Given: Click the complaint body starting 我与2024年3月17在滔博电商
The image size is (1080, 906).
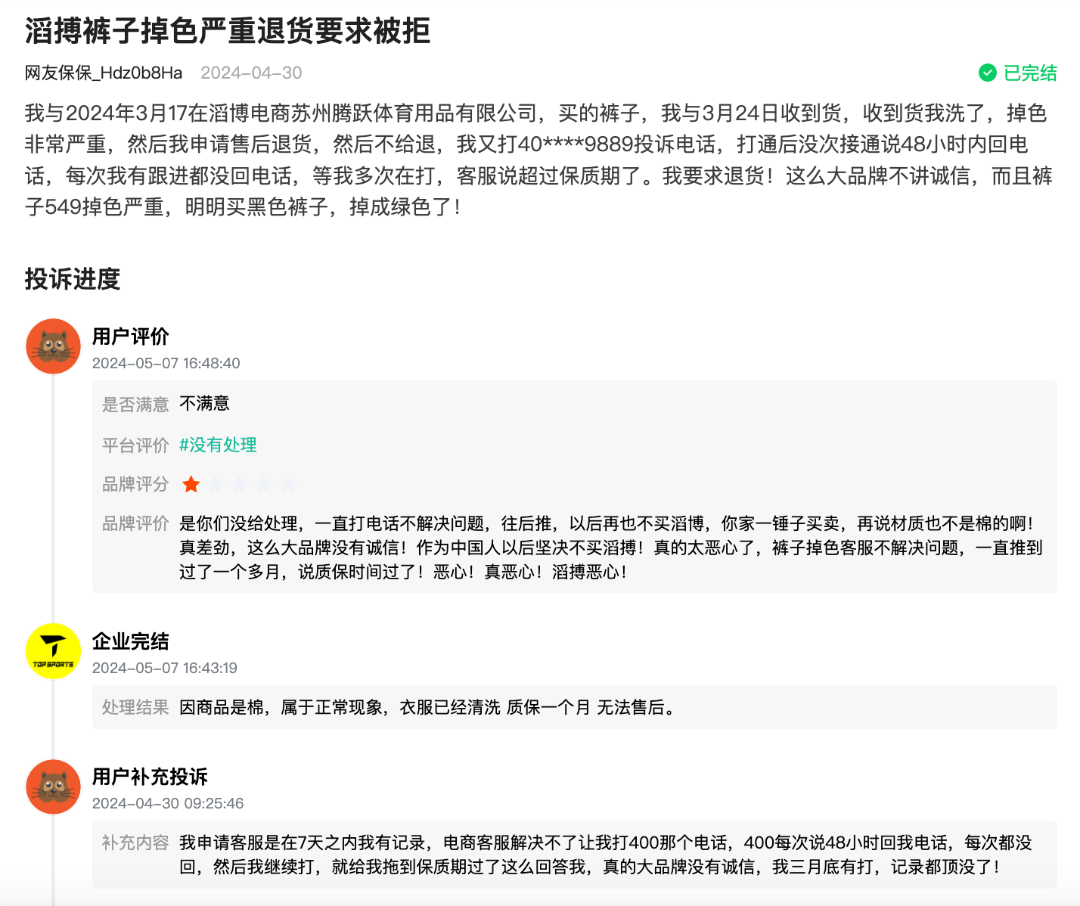Looking at the screenshot, I should pos(539,160).
